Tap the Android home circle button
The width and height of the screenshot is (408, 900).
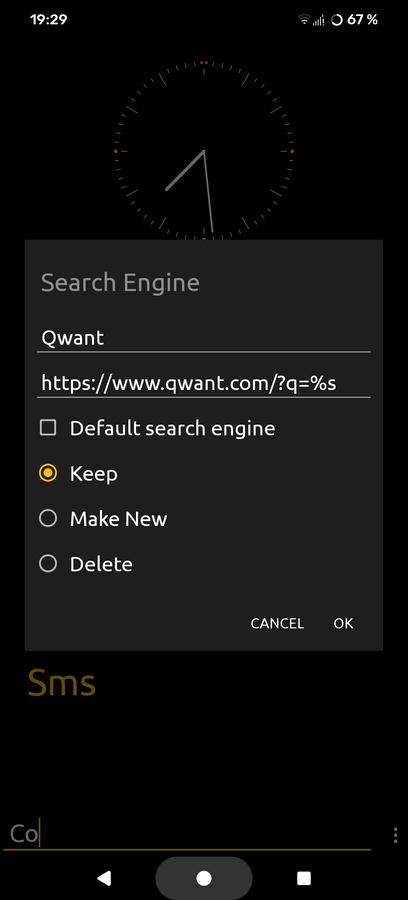[x=204, y=878]
